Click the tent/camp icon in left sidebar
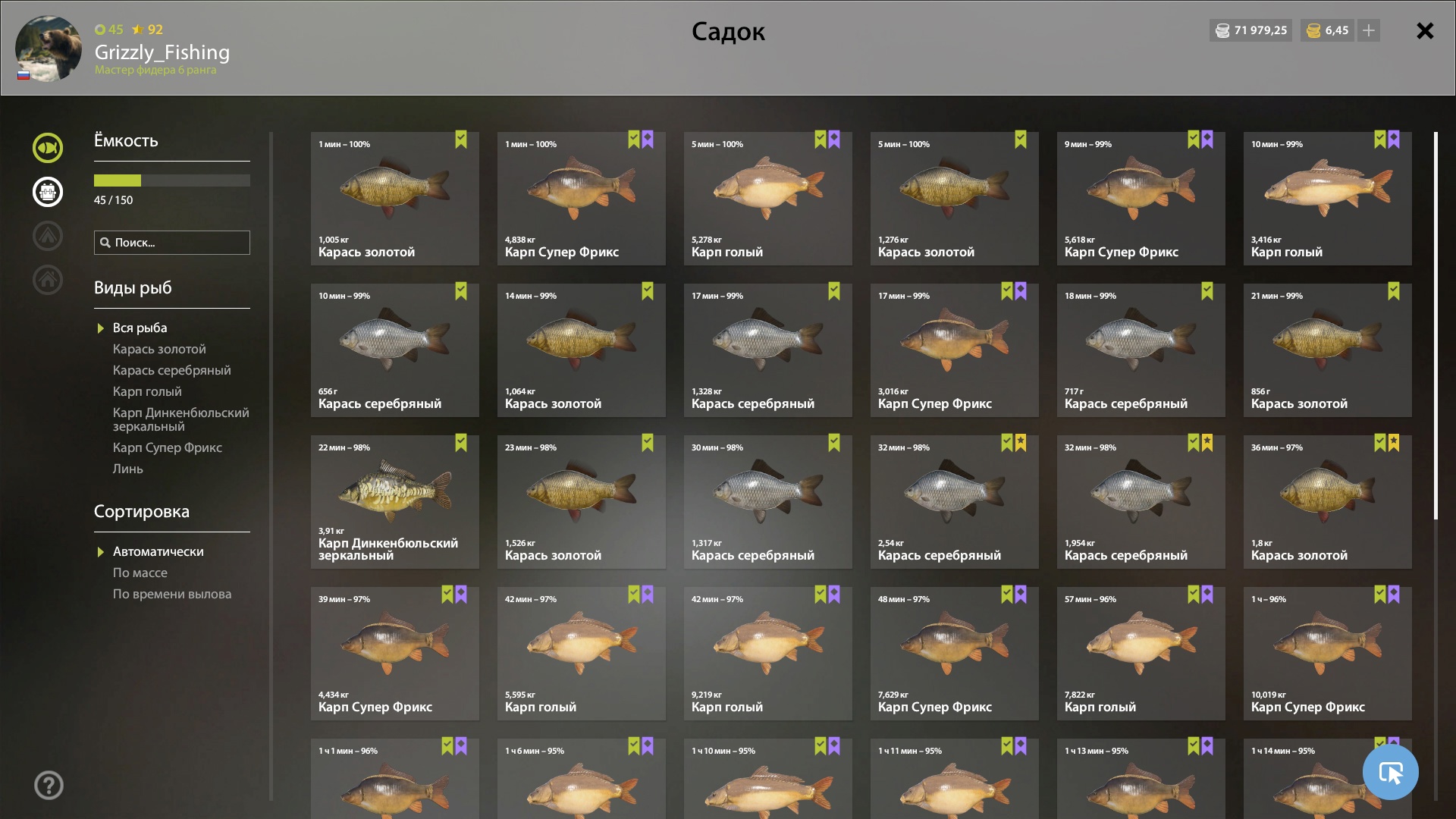This screenshot has height=819, width=1456. click(x=48, y=236)
